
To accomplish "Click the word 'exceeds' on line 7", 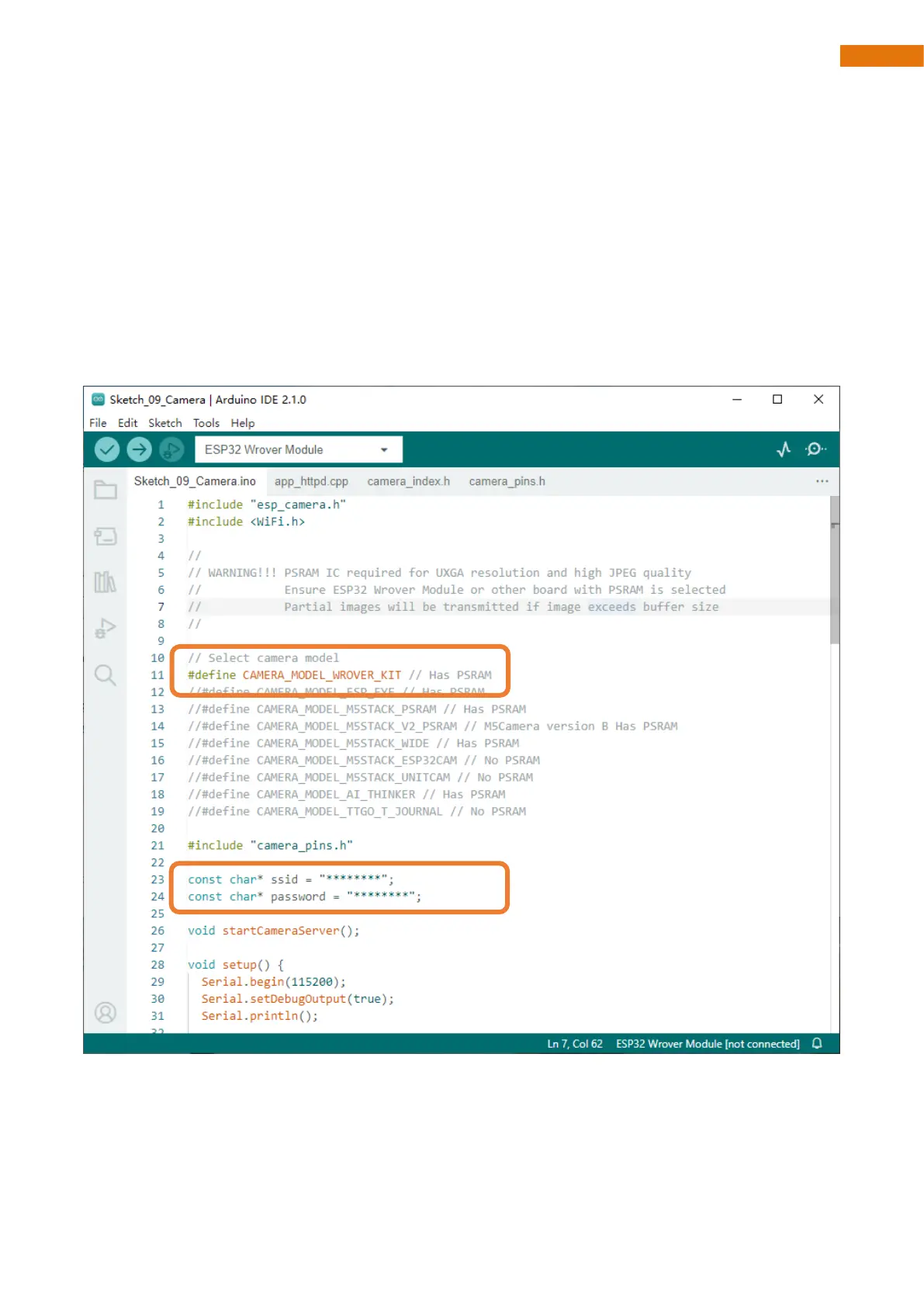I will (611, 607).
